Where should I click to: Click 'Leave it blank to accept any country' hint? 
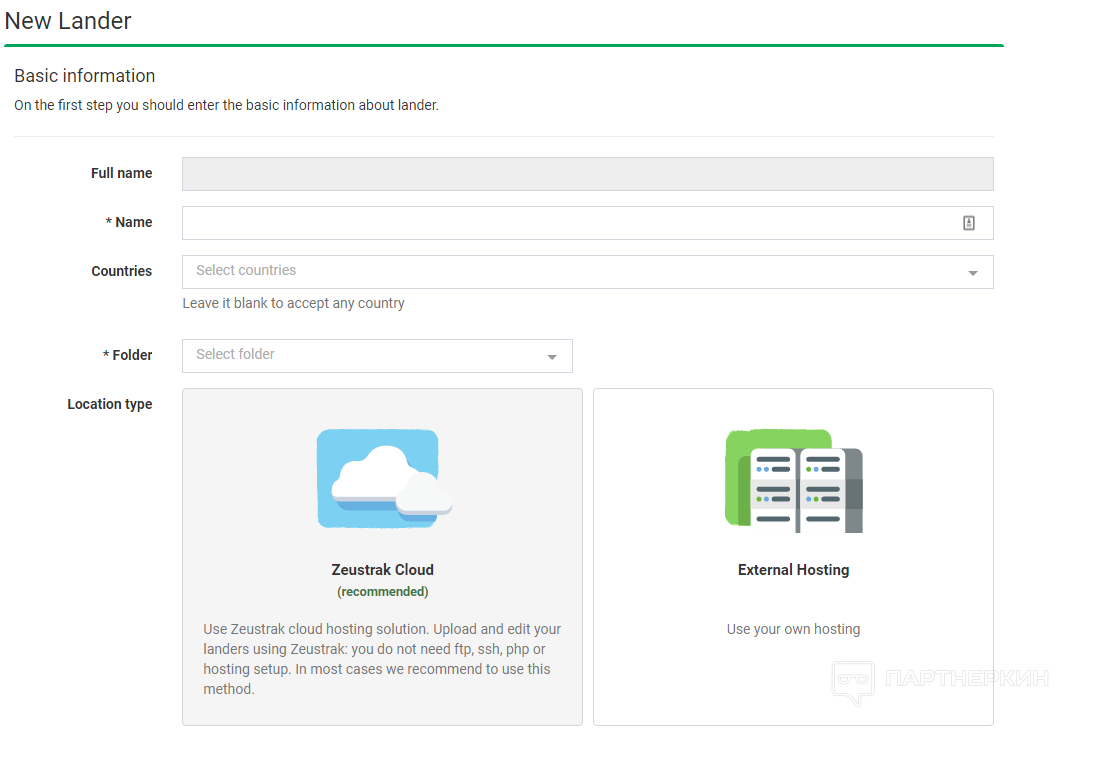(x=293, y=303)
